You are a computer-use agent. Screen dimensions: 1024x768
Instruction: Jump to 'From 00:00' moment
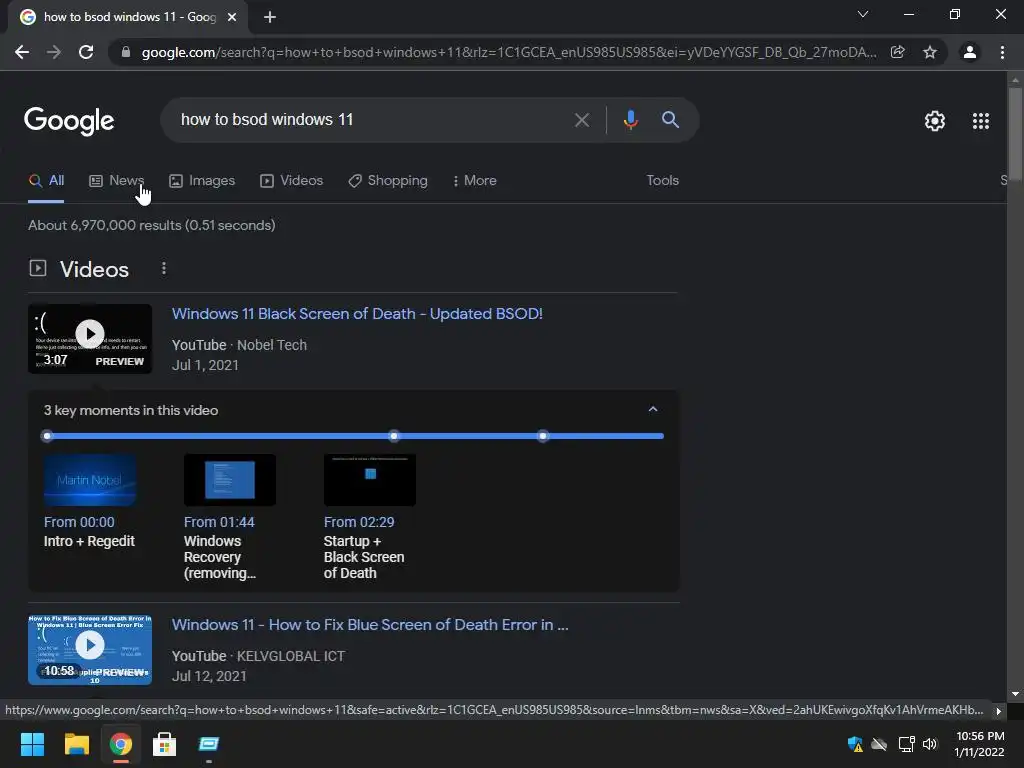tap(79, 522)
